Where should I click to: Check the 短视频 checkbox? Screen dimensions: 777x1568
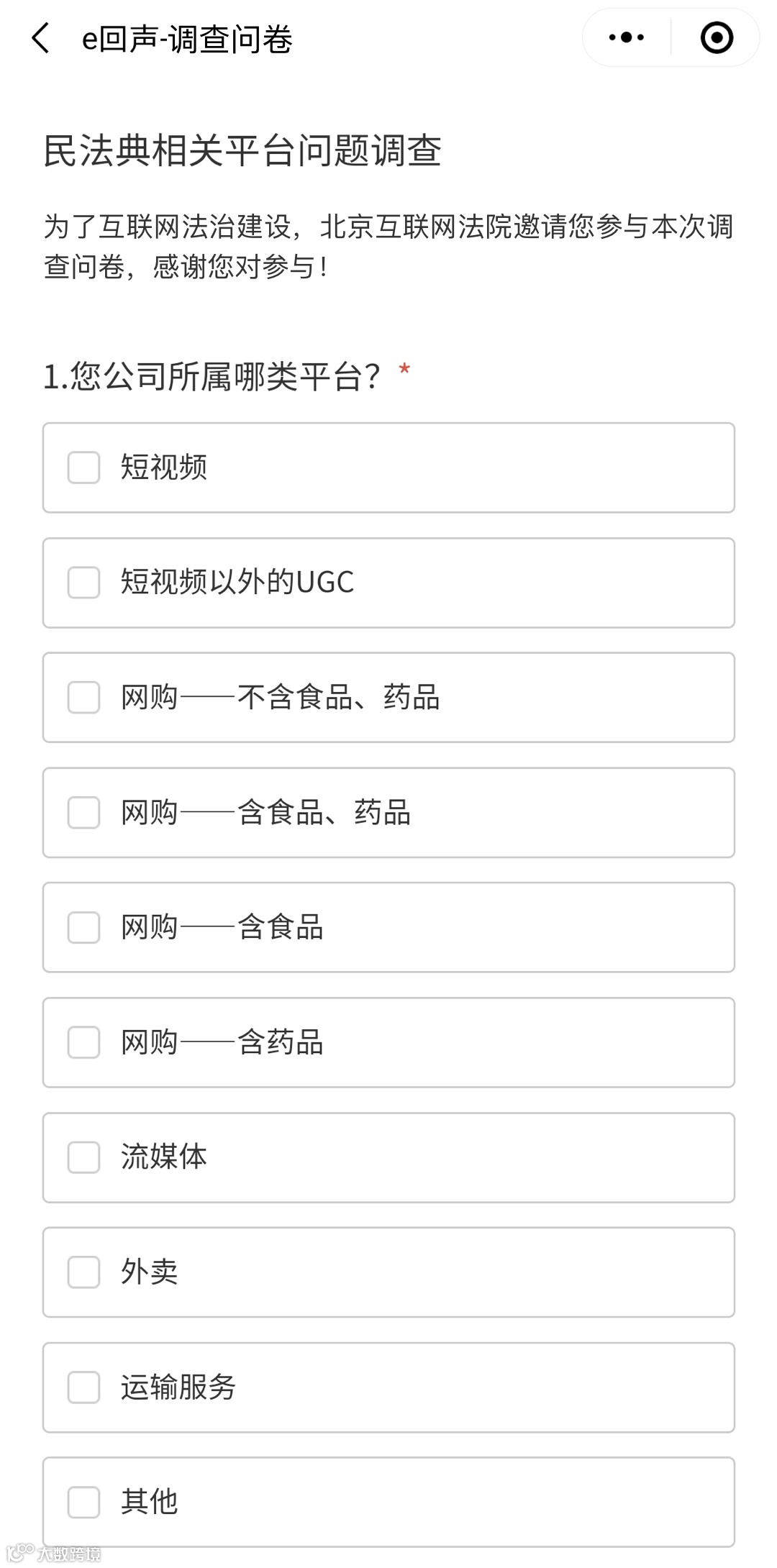[x=83, y=468]
